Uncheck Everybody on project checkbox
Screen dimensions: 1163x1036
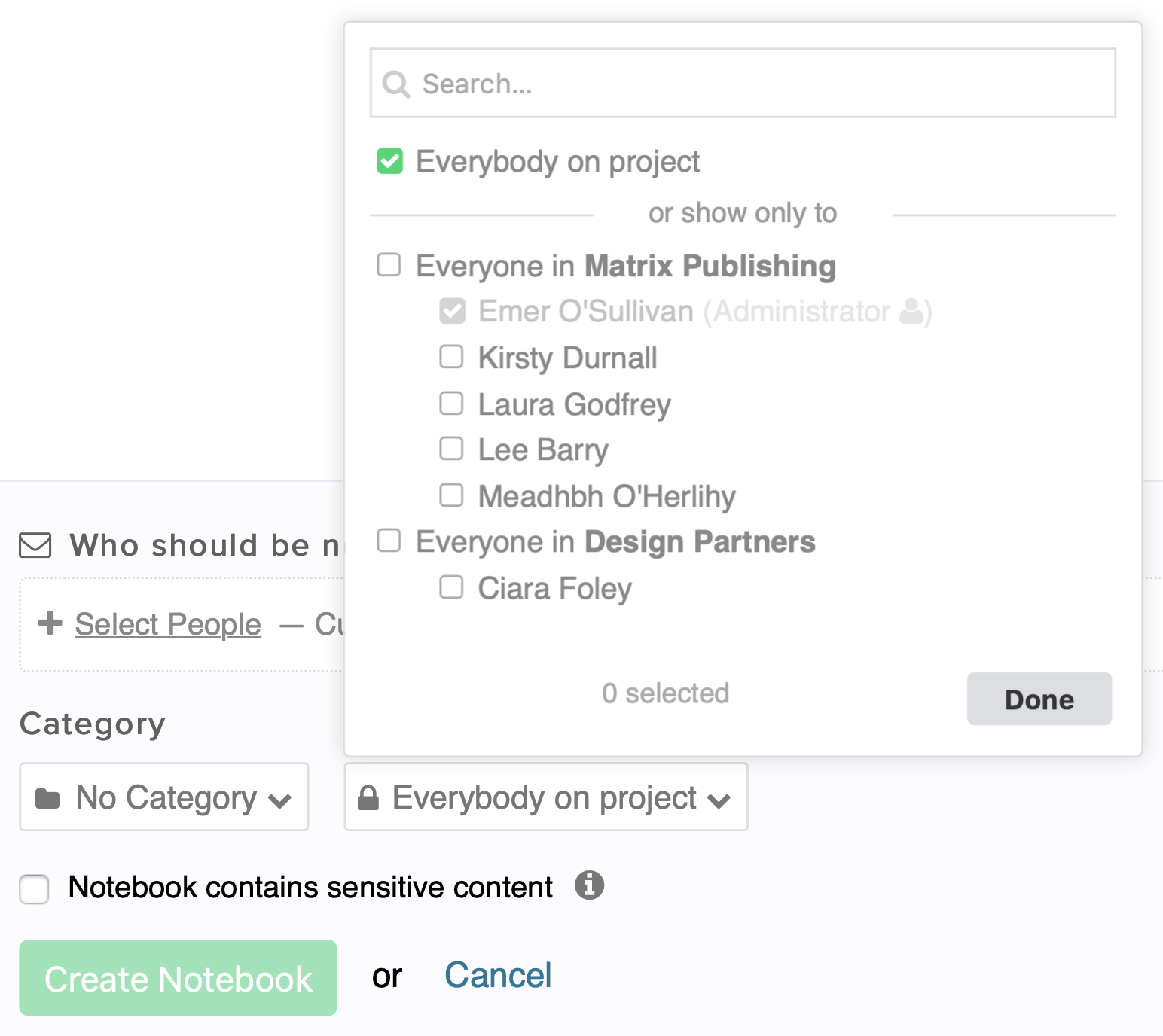point(390,161)
